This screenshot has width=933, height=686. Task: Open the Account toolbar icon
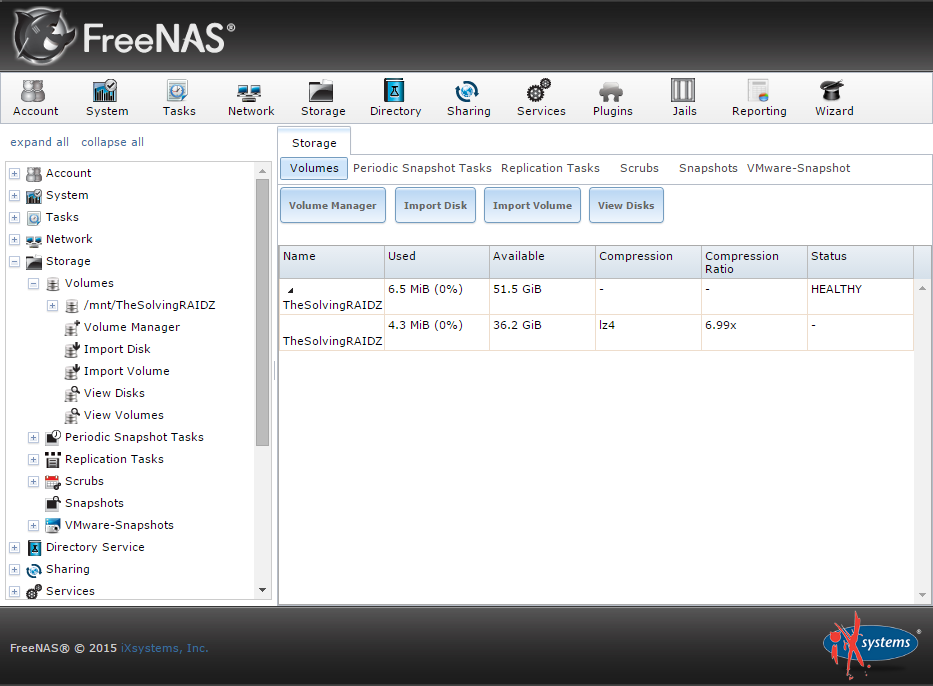(x=35, y=98)
